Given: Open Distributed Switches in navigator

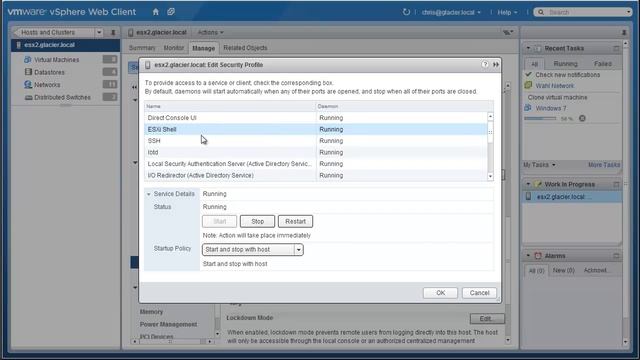Looking at the screenshot, I should click(62, 97).
